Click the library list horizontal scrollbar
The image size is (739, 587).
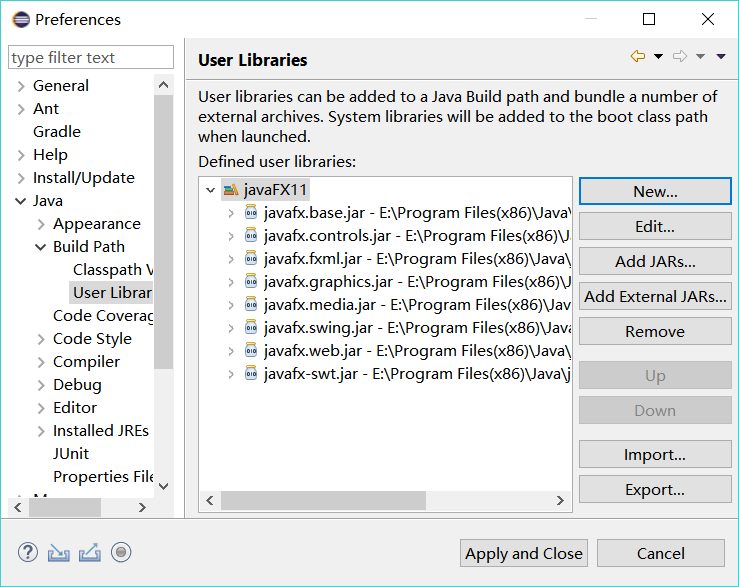(x=323, y=500)
